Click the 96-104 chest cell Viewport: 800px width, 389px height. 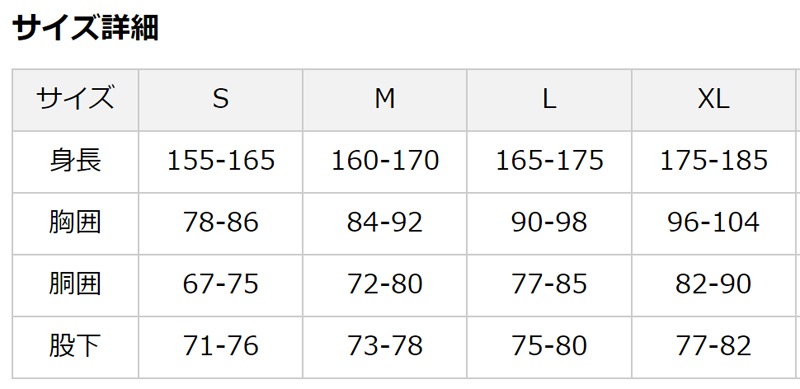pos(714,224)
